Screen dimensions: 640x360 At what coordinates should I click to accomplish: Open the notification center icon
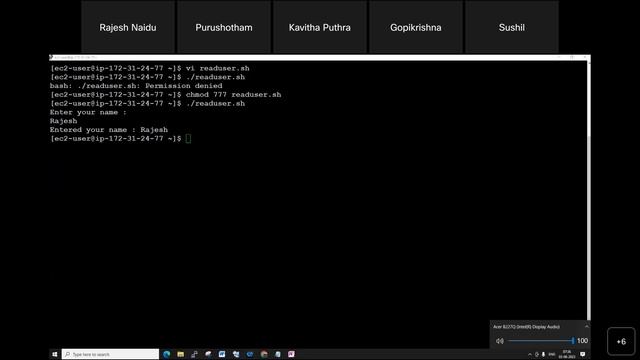[583, 354]
